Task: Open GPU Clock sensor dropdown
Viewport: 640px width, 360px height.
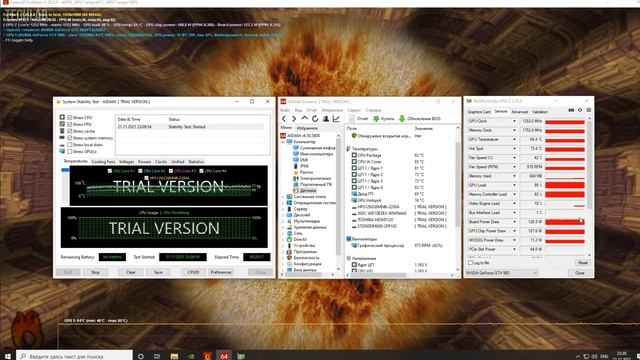Action: 514,121
